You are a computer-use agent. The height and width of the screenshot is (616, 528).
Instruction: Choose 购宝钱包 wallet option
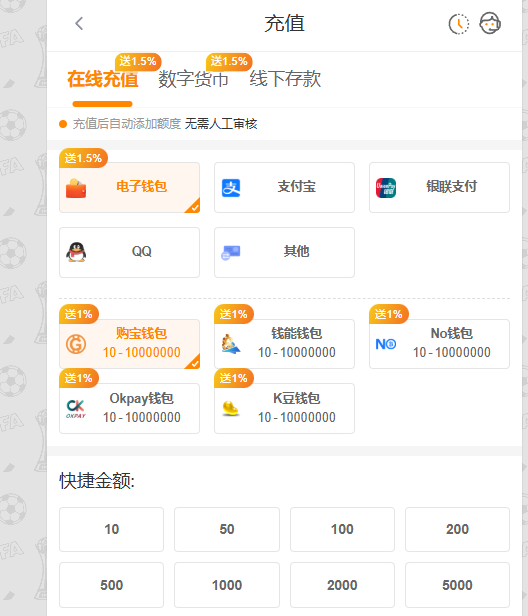point(129,344)
